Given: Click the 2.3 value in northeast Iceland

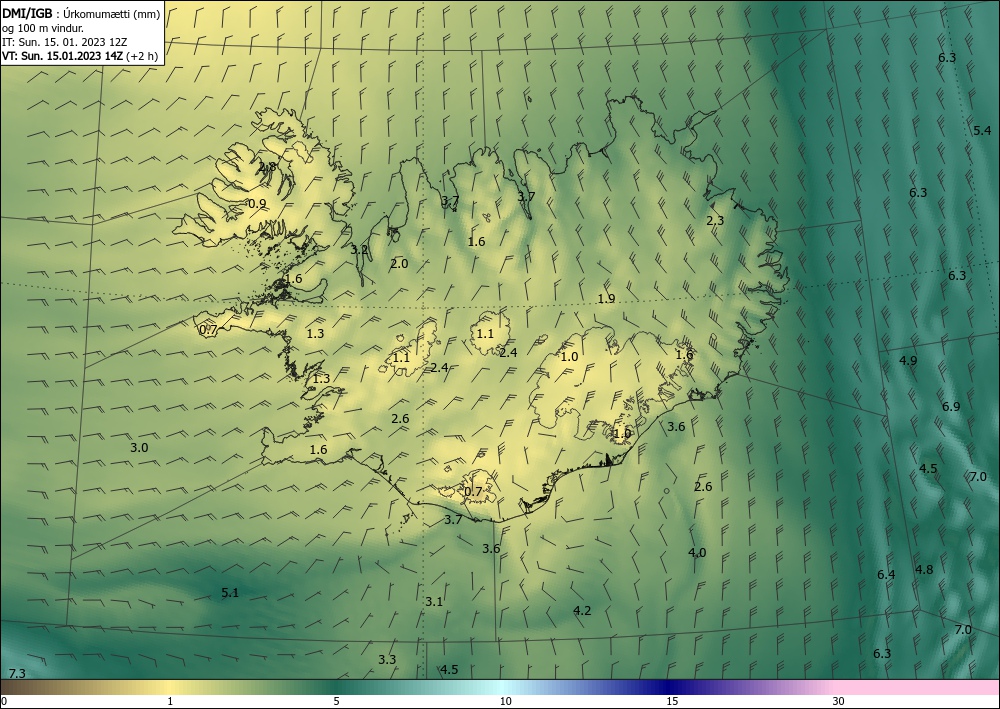Looking at the screenshot, I should point(715,221).
